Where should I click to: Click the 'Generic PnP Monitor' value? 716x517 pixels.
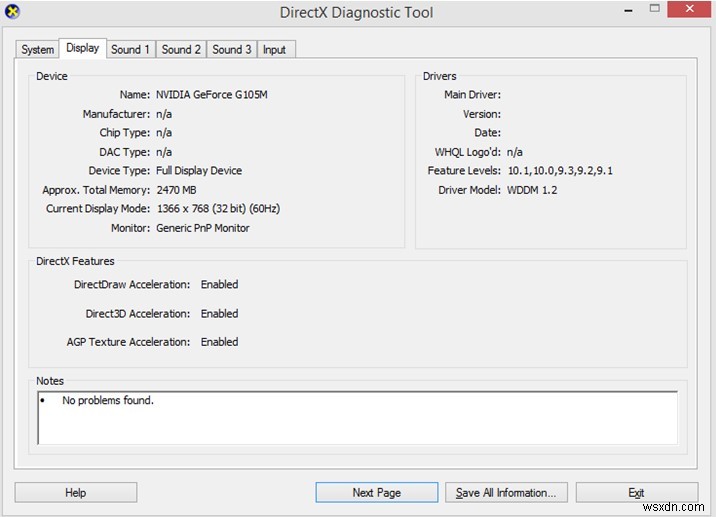[x=203, y=228]
